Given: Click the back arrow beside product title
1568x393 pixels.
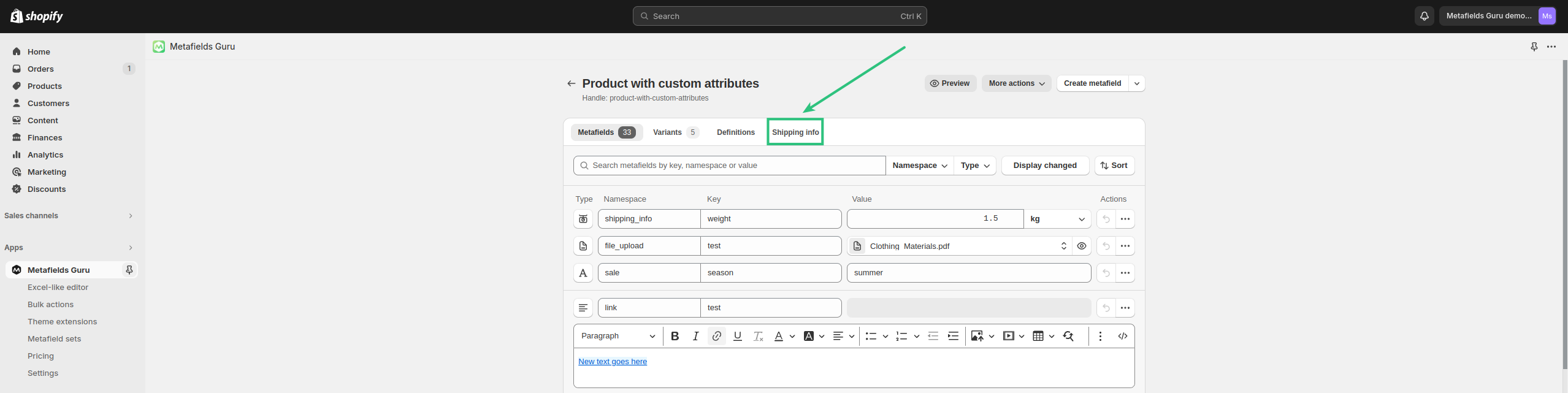Looking at the screenshot, I should (x=571, y=83).
